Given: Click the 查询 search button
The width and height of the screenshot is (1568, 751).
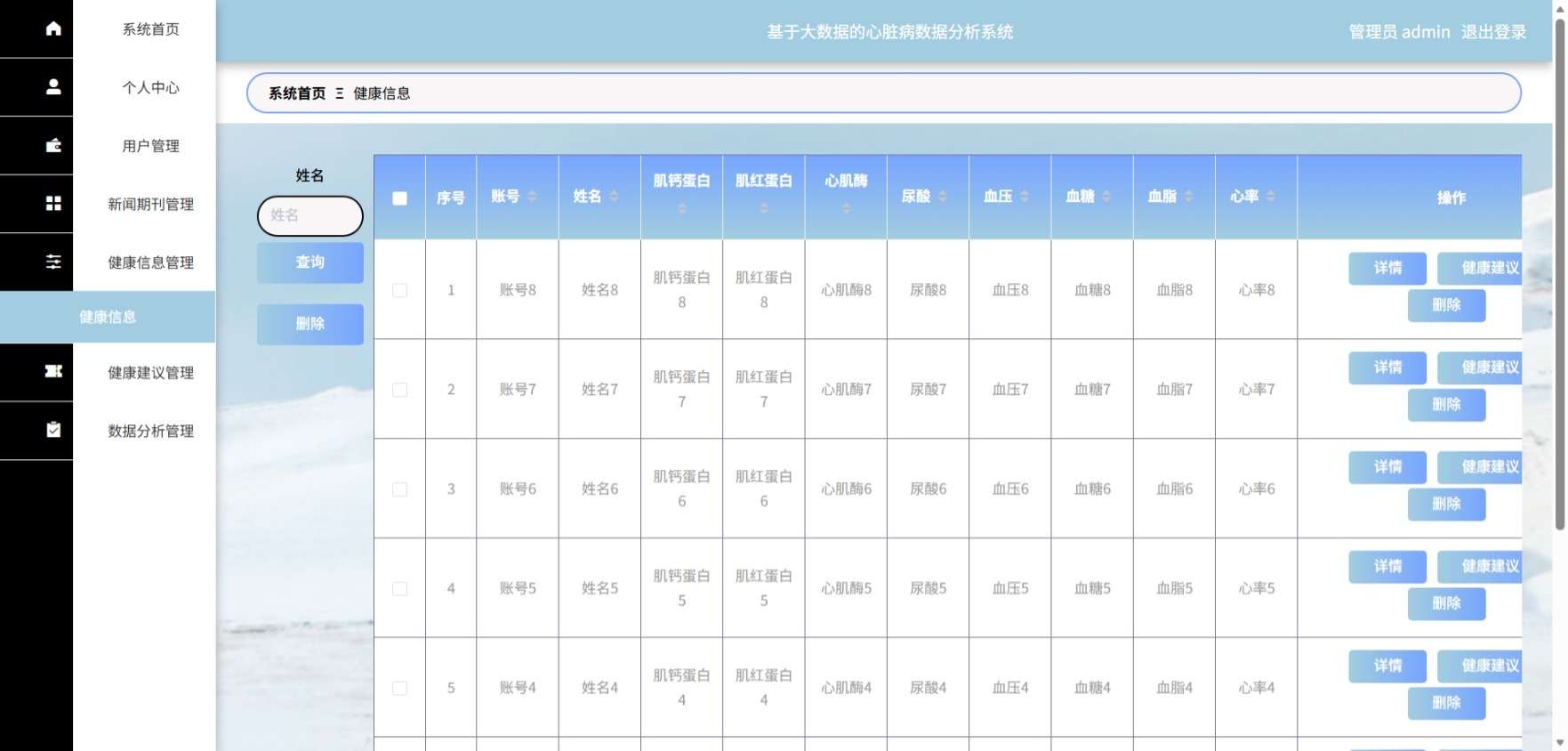Looking at the screenshot, I should point(310,262).
